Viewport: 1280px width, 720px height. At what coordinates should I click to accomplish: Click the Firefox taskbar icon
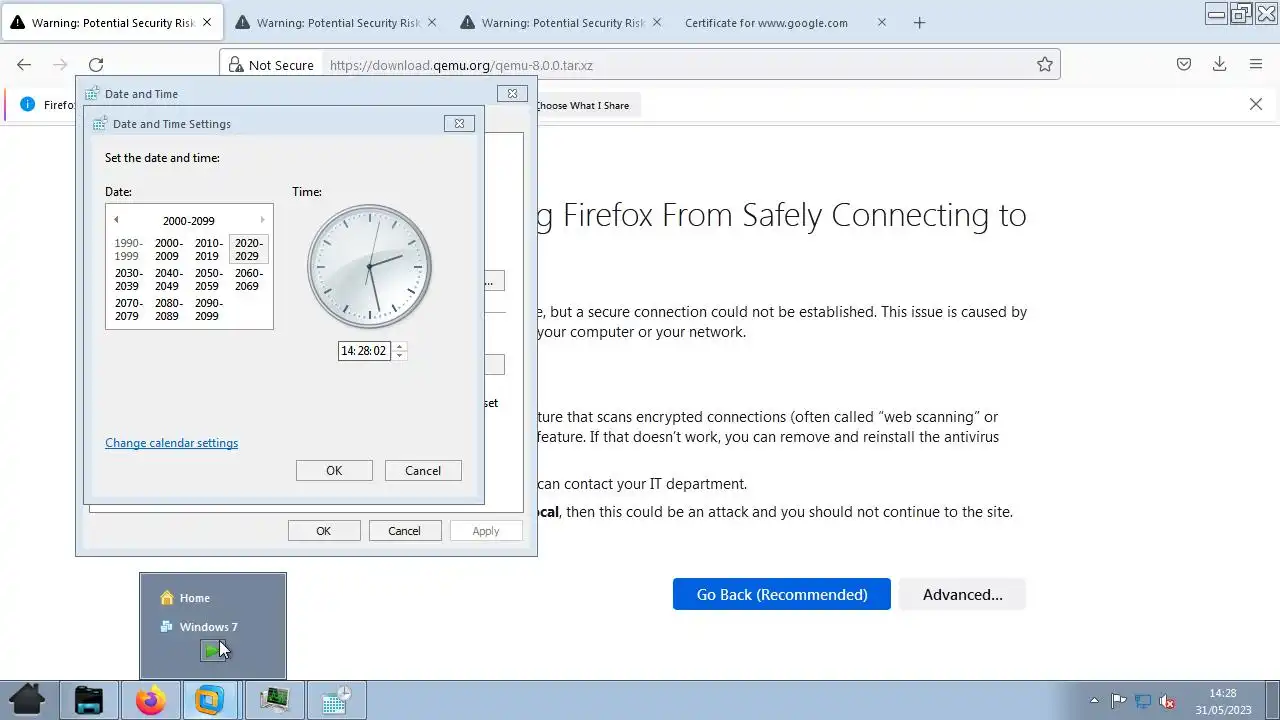151,699
